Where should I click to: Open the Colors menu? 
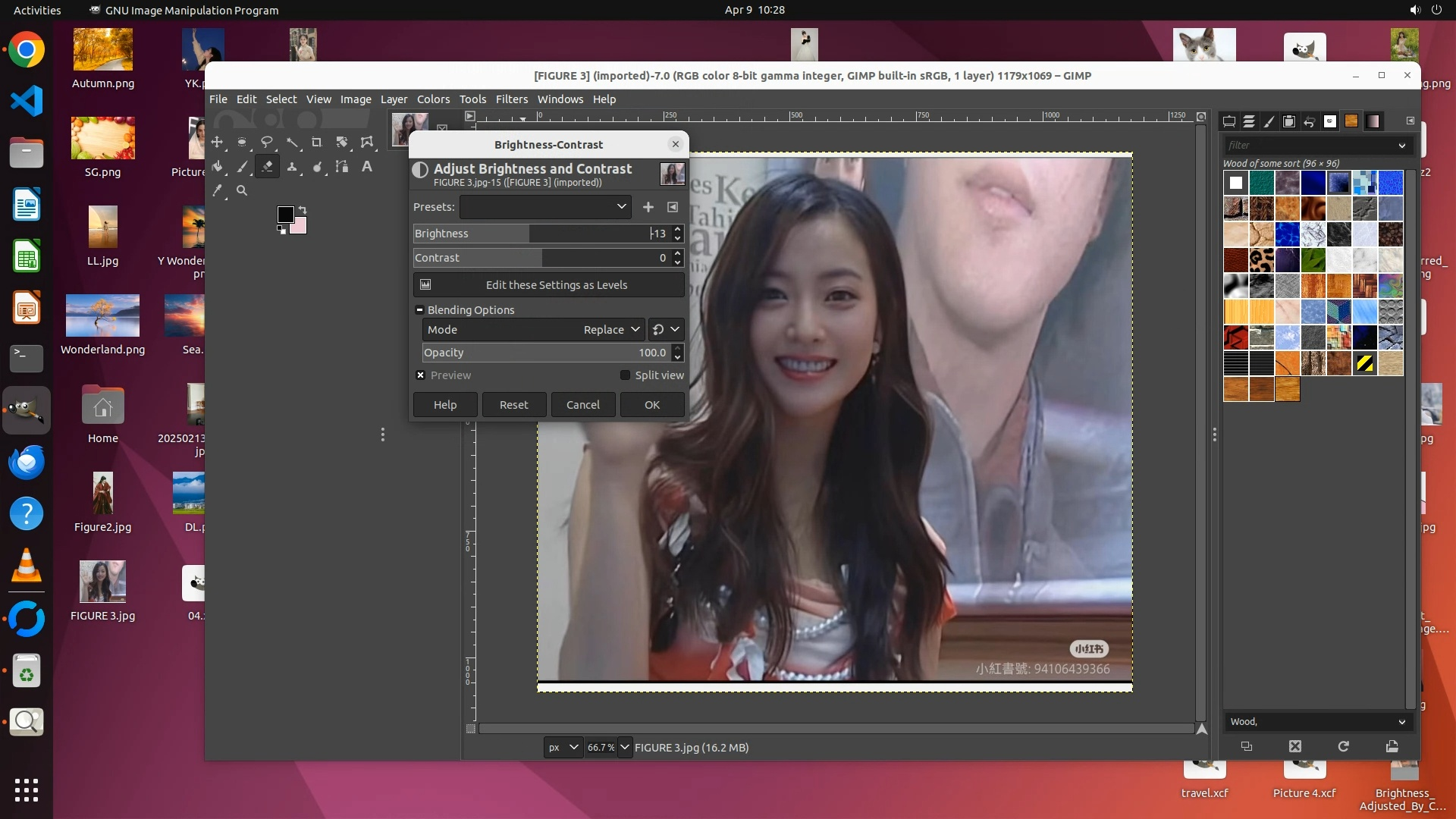click(433, 99)
